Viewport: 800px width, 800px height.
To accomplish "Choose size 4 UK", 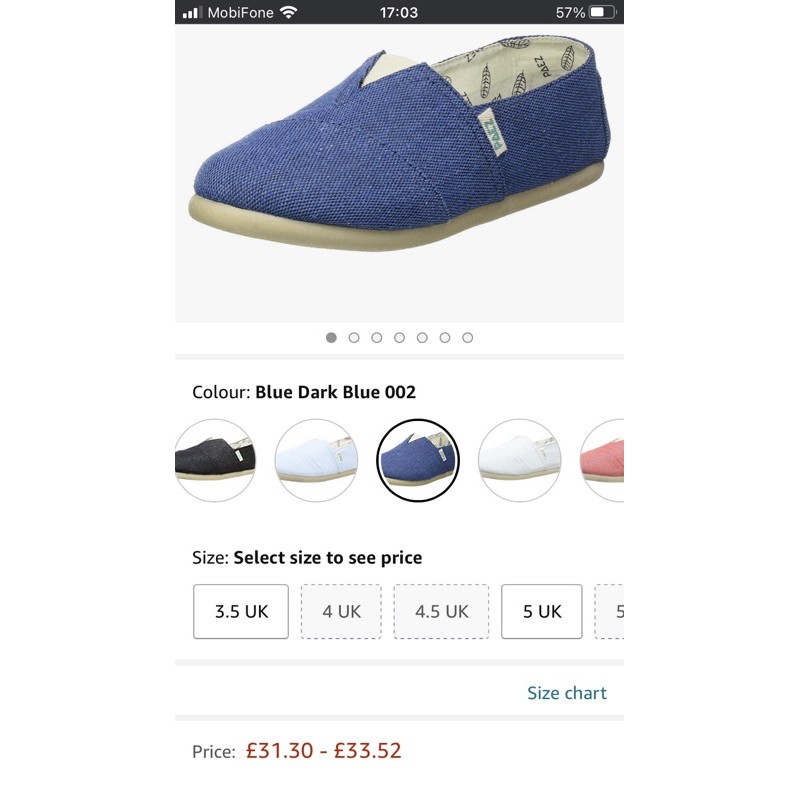I will (341, 611).
